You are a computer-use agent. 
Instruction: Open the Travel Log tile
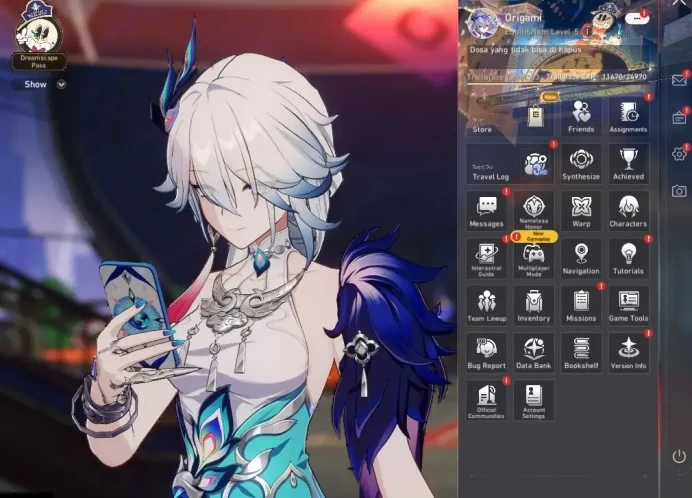tap(510, 164)
